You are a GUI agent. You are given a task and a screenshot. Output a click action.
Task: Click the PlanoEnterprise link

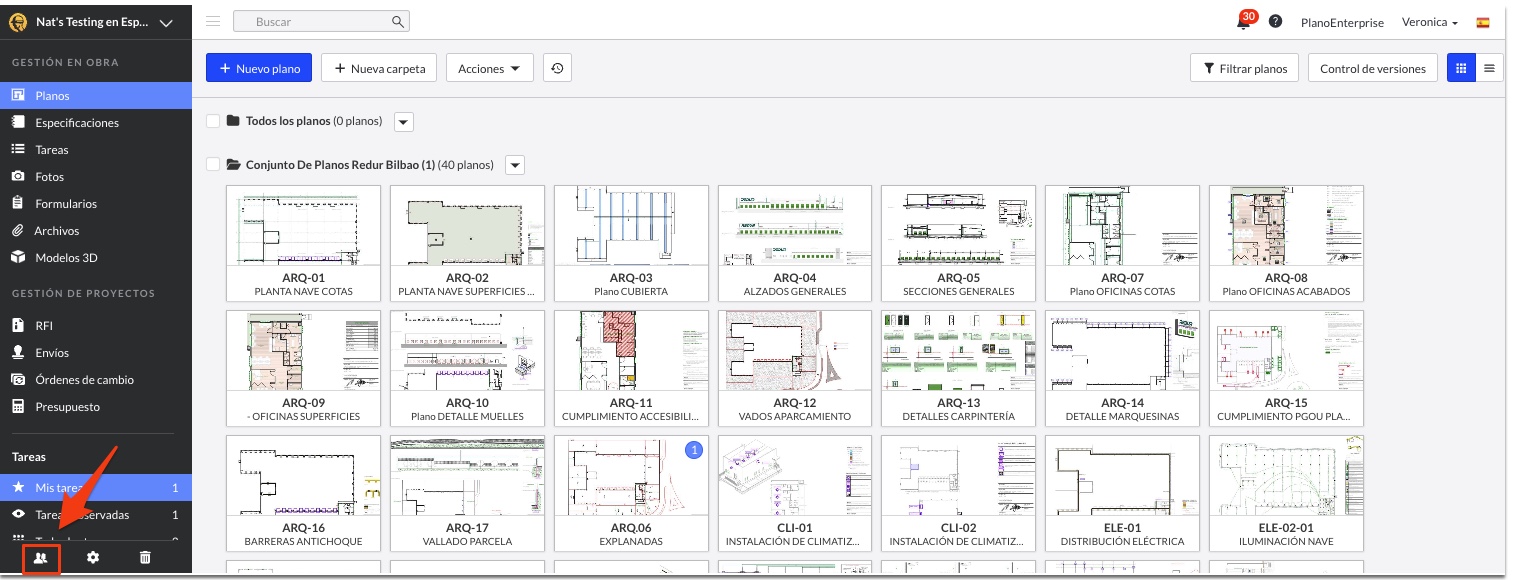coord(1342,22)
